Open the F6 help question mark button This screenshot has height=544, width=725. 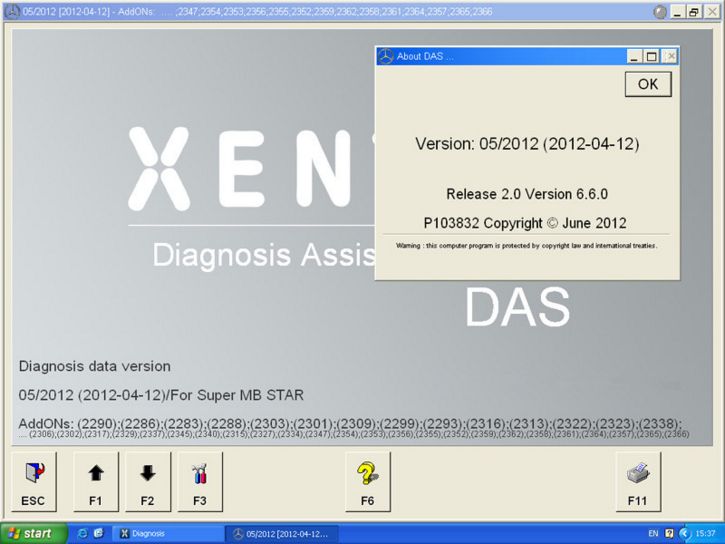click(x=368, y=482)
